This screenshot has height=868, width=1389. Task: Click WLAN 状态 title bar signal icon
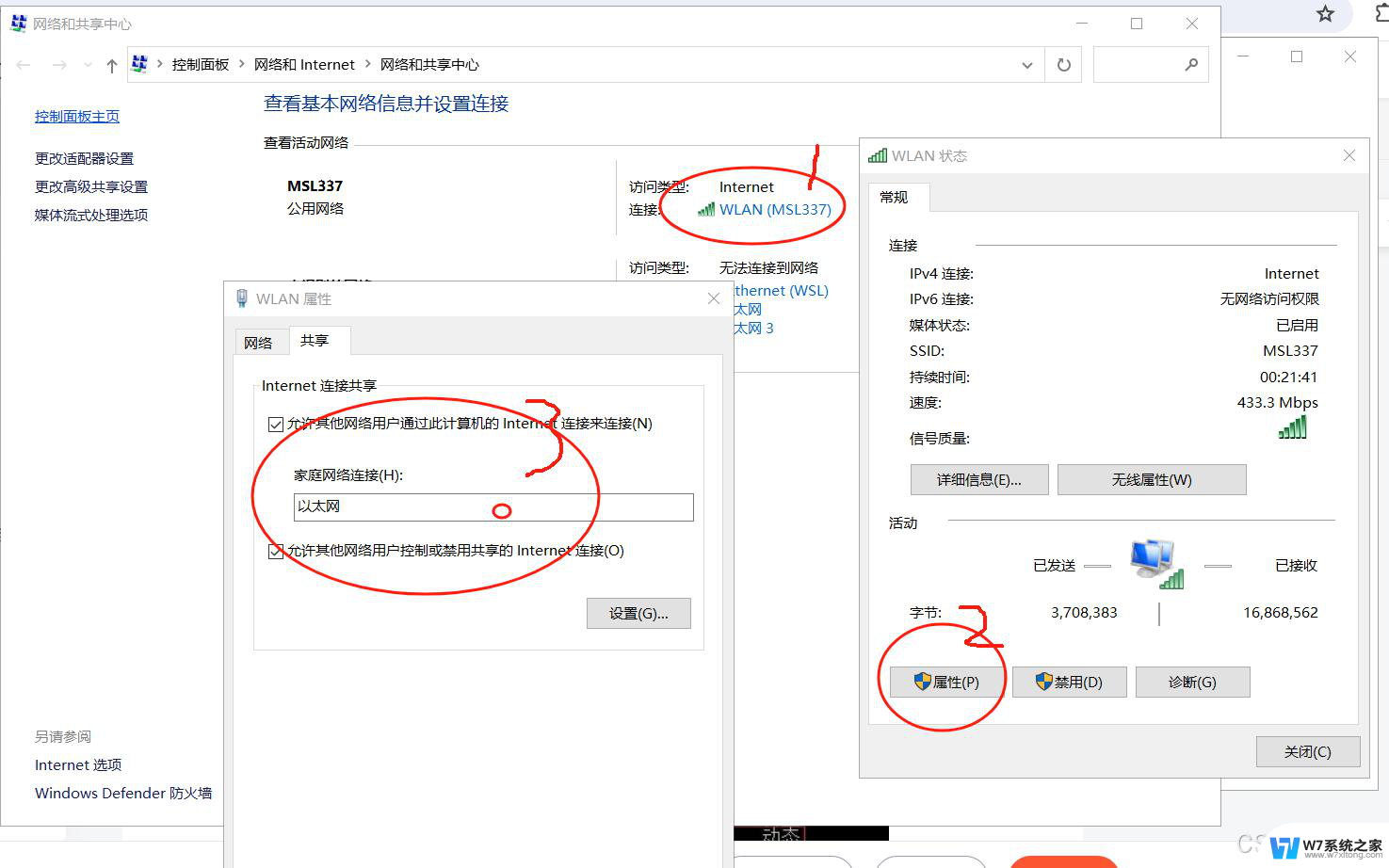tap(878, 155)
